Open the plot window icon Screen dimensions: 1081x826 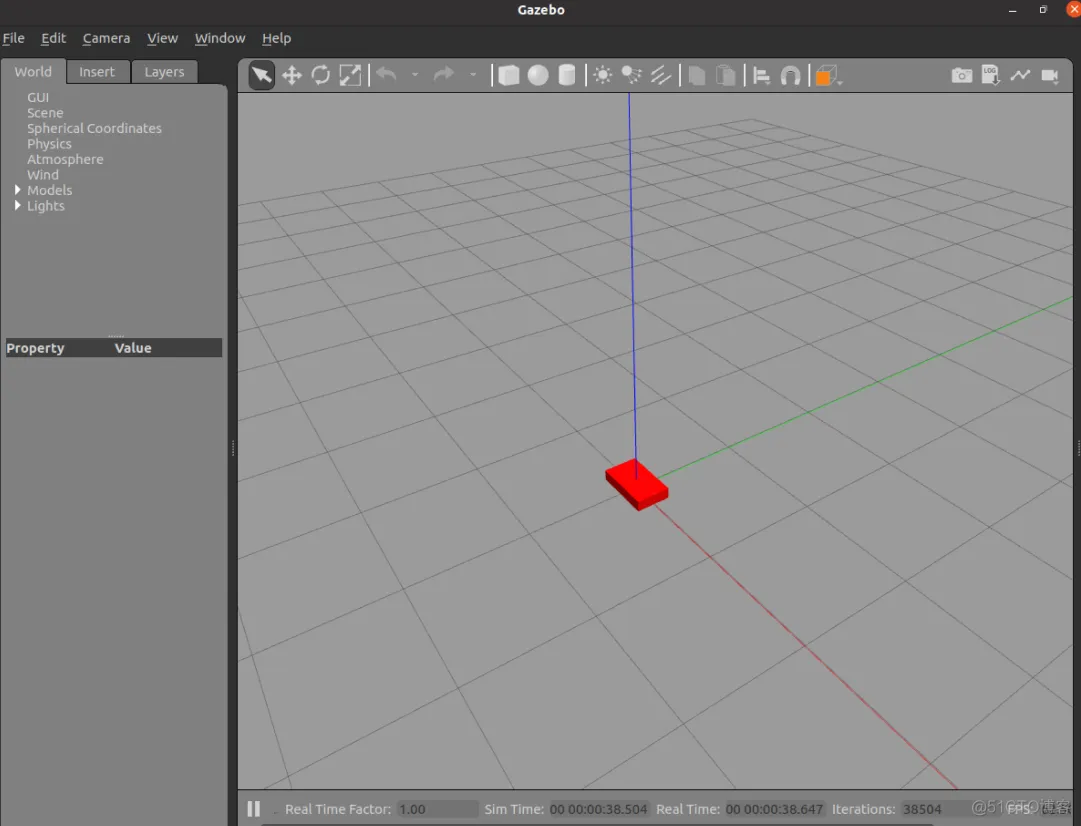click(x=1020, y=75)
